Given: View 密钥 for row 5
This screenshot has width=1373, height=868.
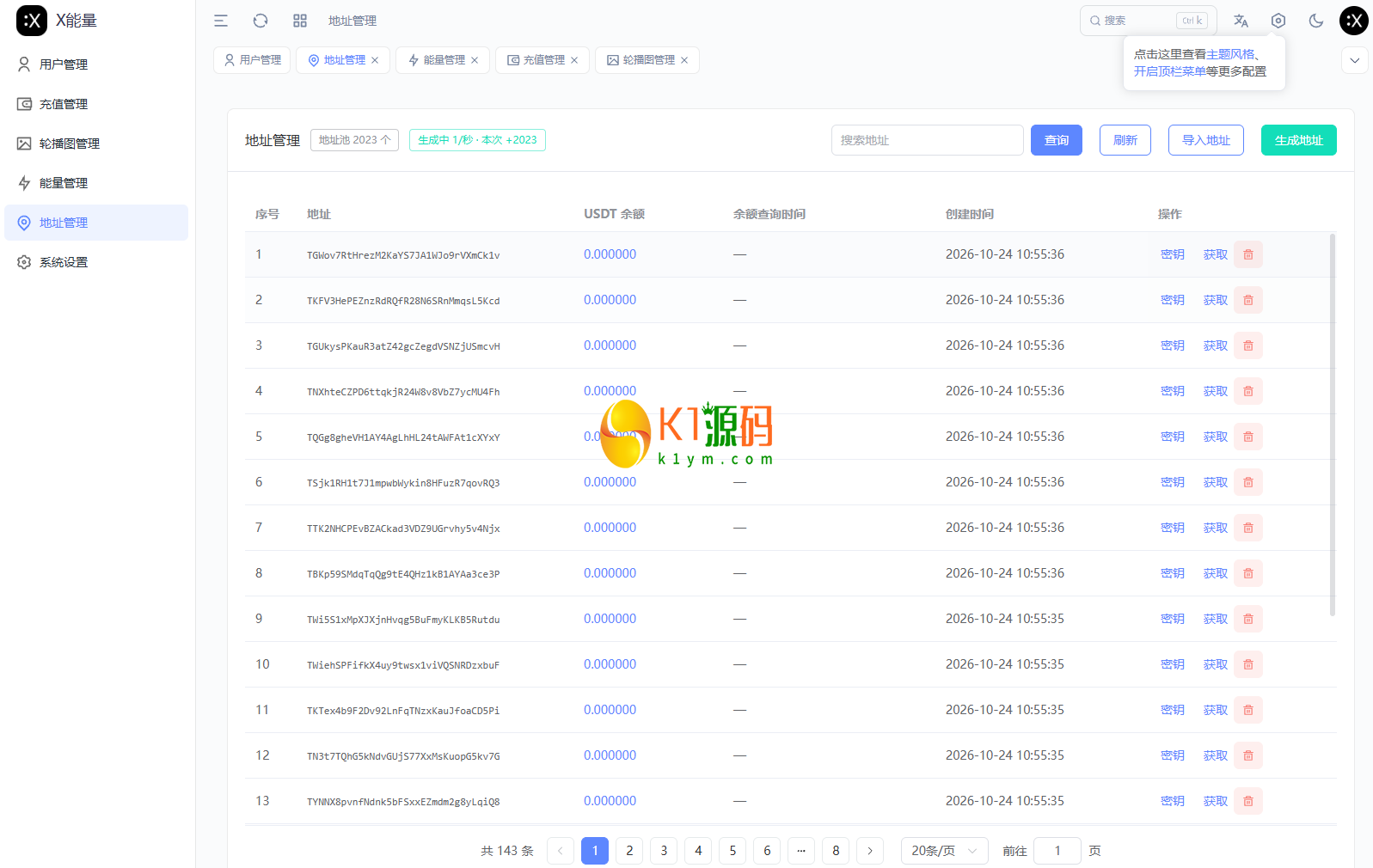Looking at the screenshot, I should pos(1173,437).
